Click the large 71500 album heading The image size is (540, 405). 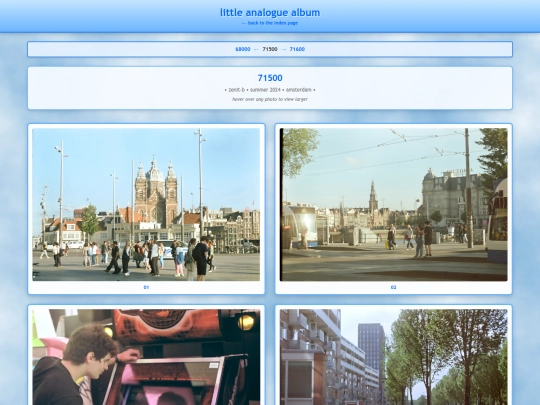(x=270, y=78)
